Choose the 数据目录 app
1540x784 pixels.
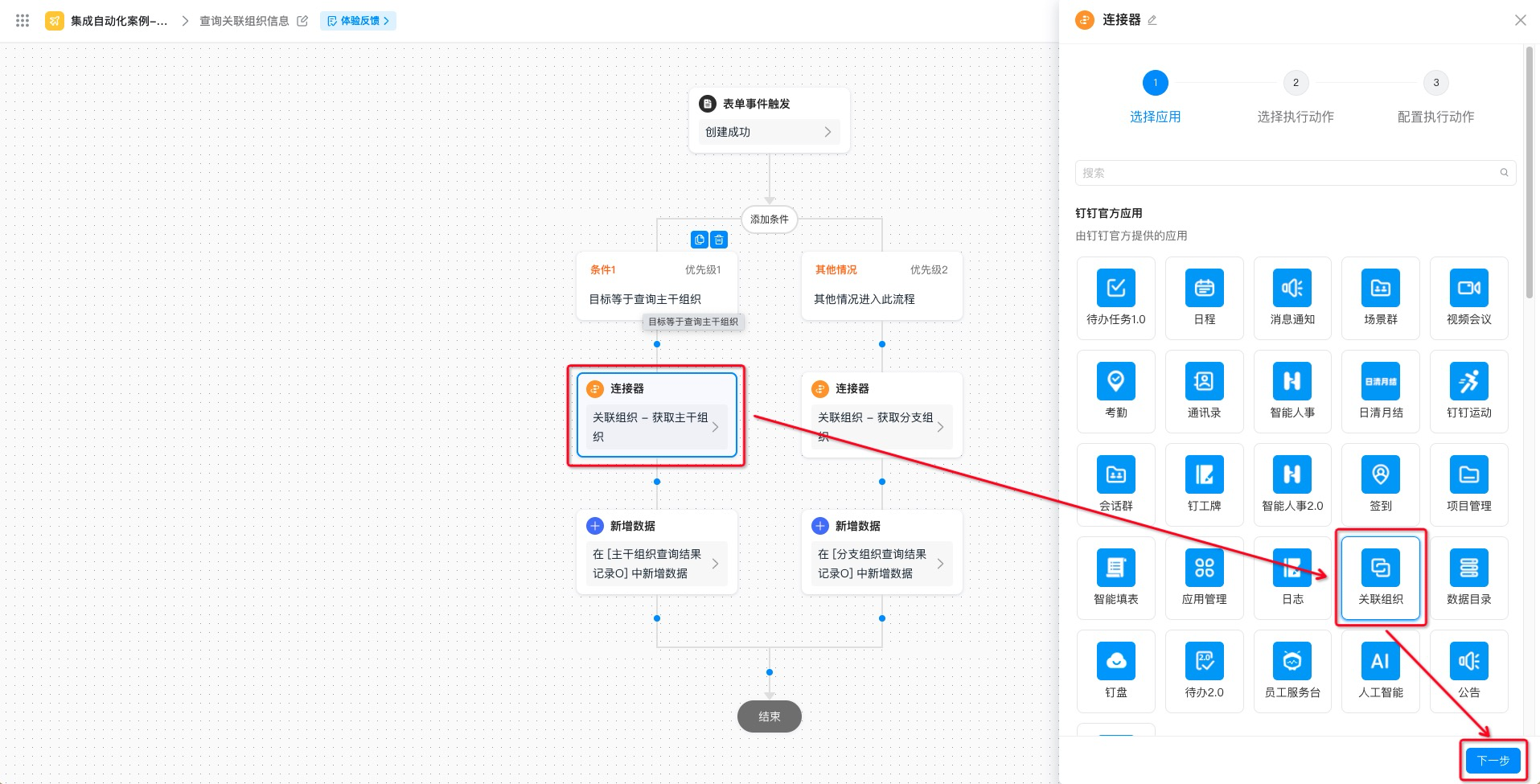(x=1469, y=578)
